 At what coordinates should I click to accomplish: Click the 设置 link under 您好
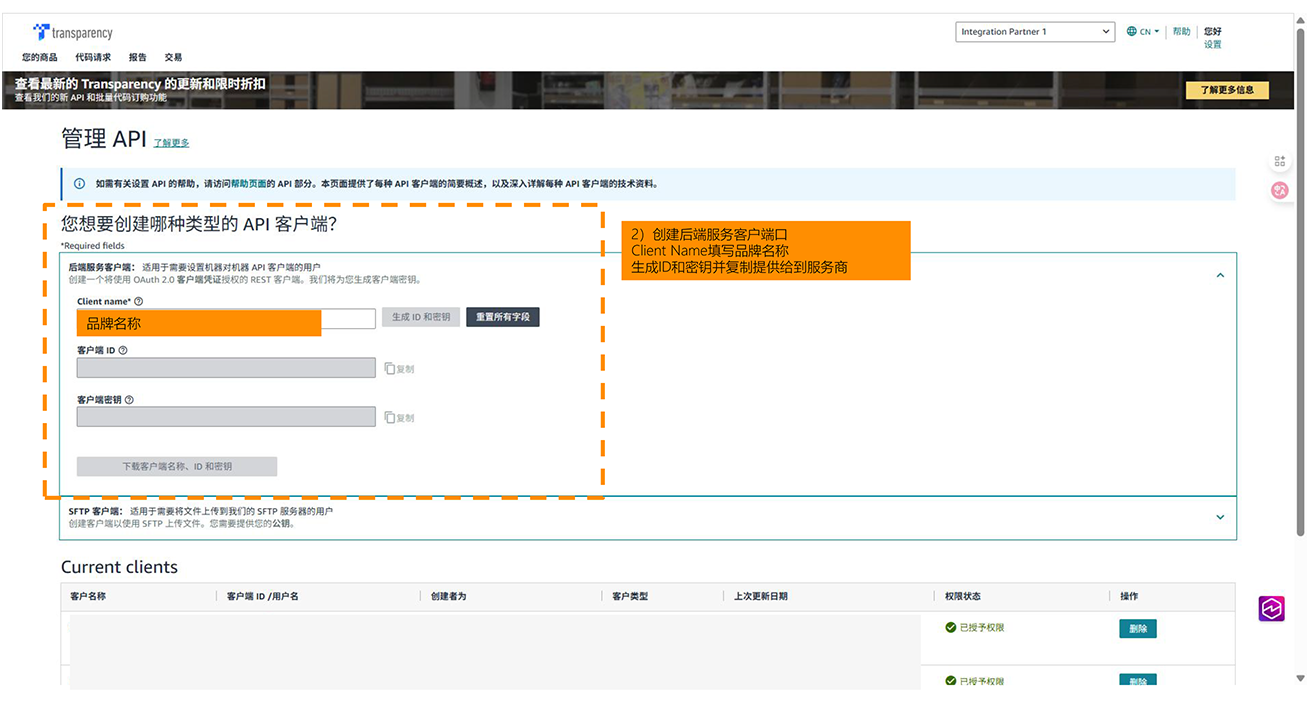pyautogui.click(x=1212, y=45)
